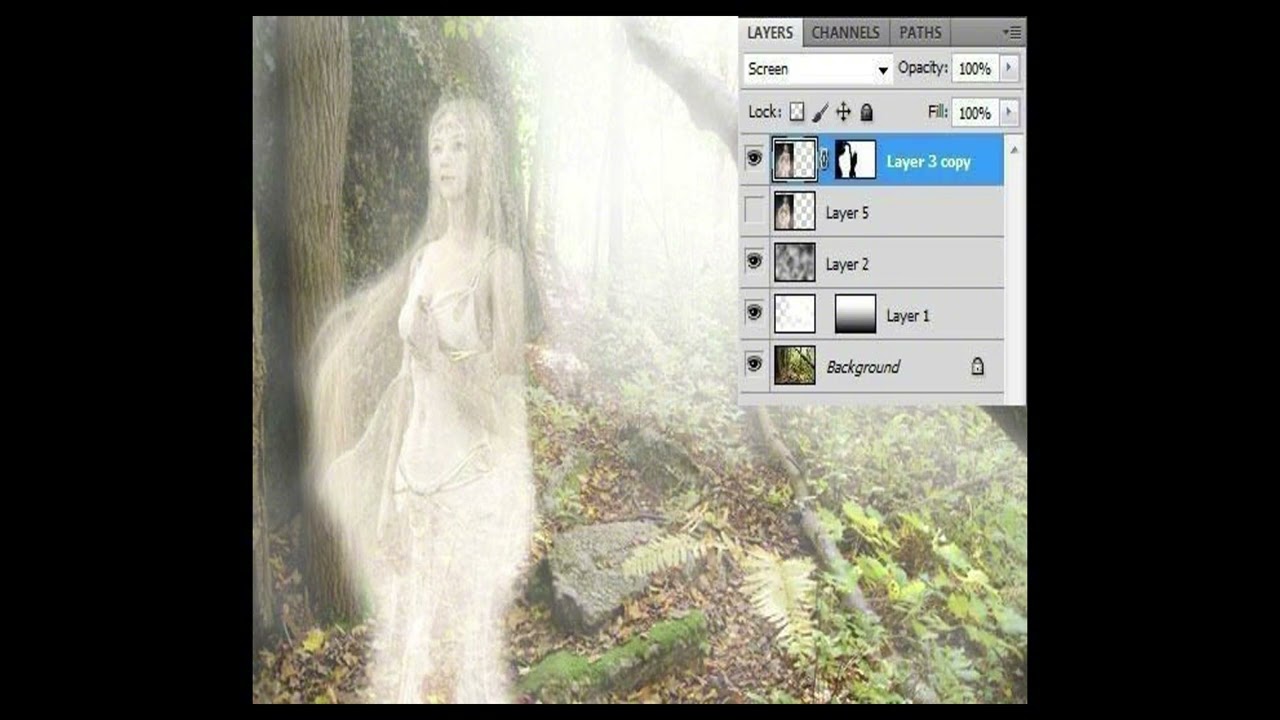The width and height of the screenshot is (1280, 720).
Task: Select the Background layer thumbnail
Action: 795,366
